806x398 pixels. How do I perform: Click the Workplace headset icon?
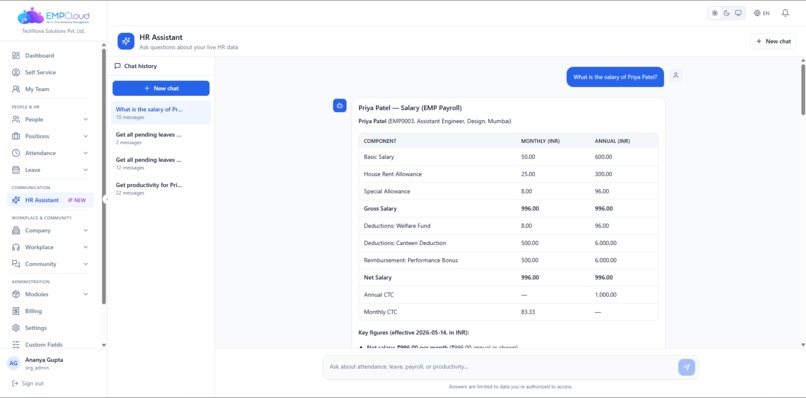click(x=16, y=247)
